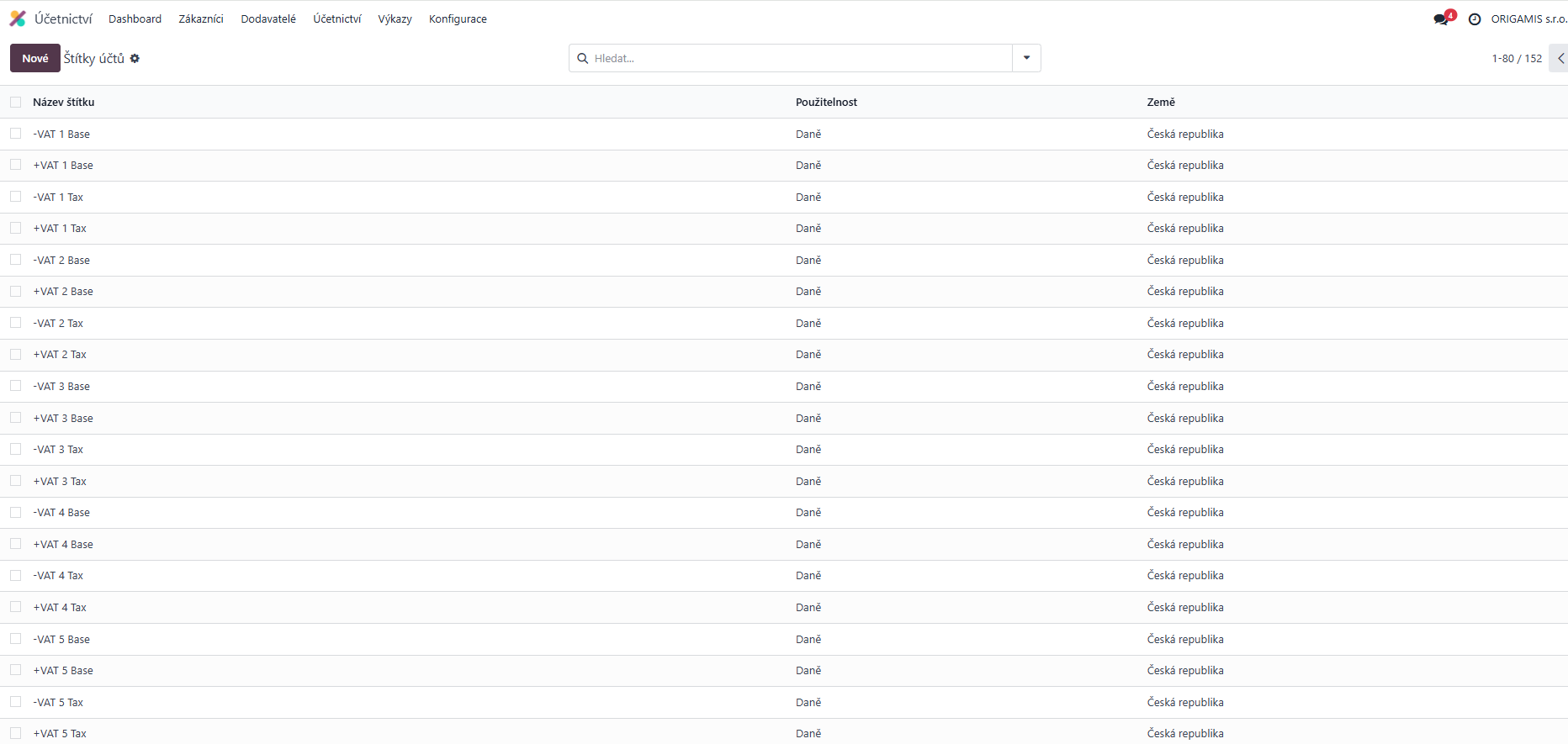The height and width of the screenshot is (744, 1568).
Task: Go to the Dashboard menu item
Action: pos(135,19)
